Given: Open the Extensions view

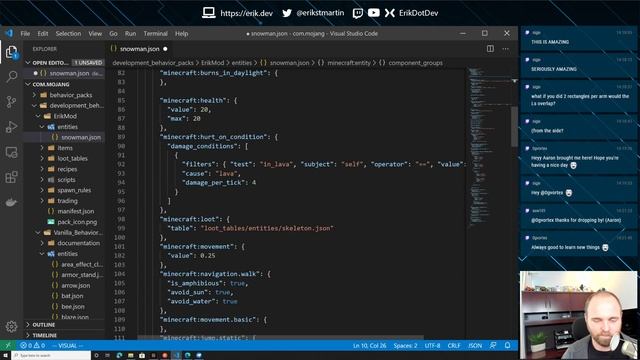Looking at the screenshot, I should tap(11, 177).
